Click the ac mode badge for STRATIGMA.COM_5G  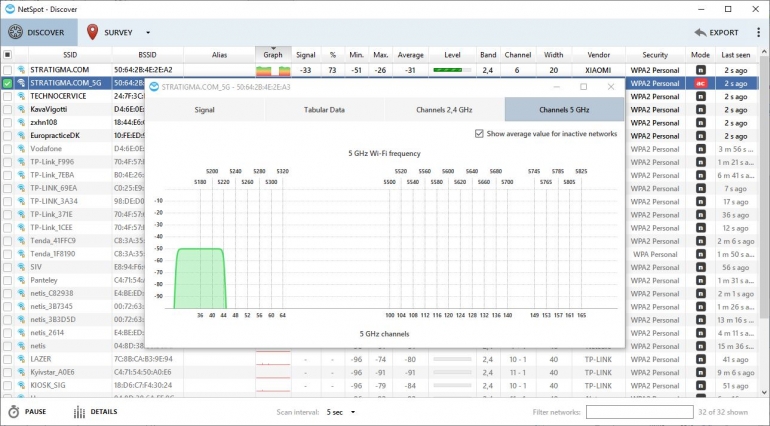click(x=700, y=84)
